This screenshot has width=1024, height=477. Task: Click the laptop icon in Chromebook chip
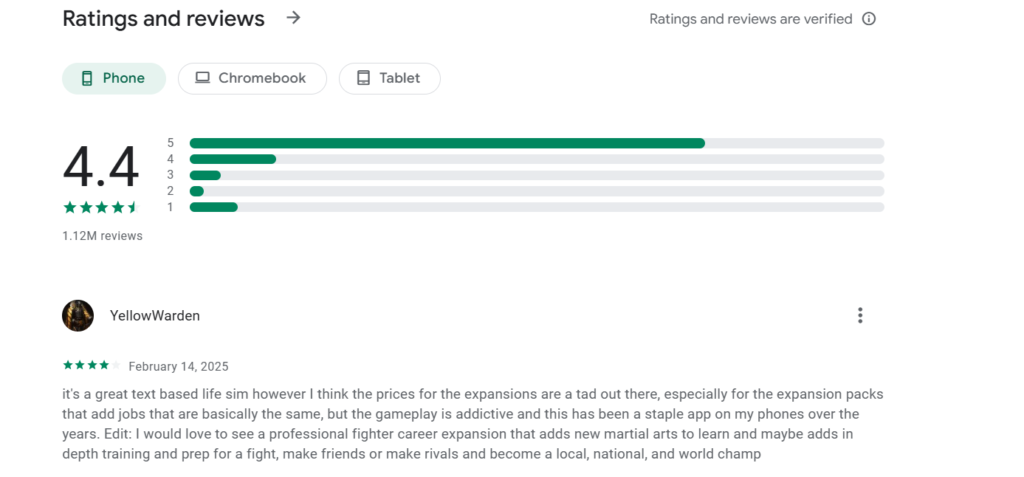203,78
